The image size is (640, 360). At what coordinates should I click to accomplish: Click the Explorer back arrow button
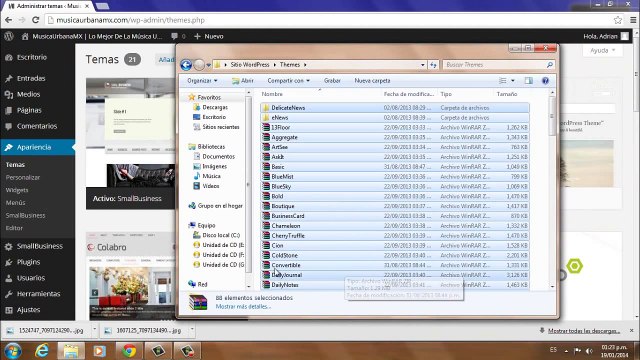[186, 65]
